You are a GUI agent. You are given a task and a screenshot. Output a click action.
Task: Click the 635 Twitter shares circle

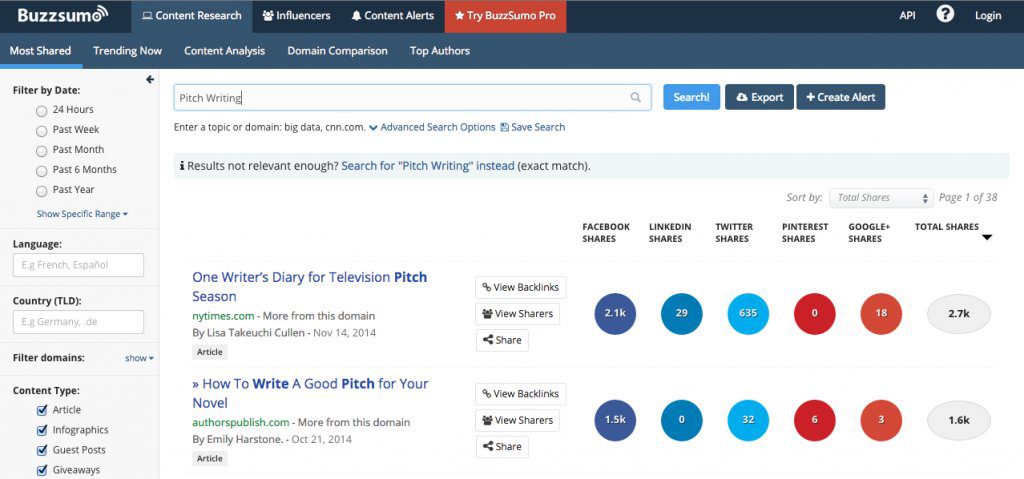[748, 314]
